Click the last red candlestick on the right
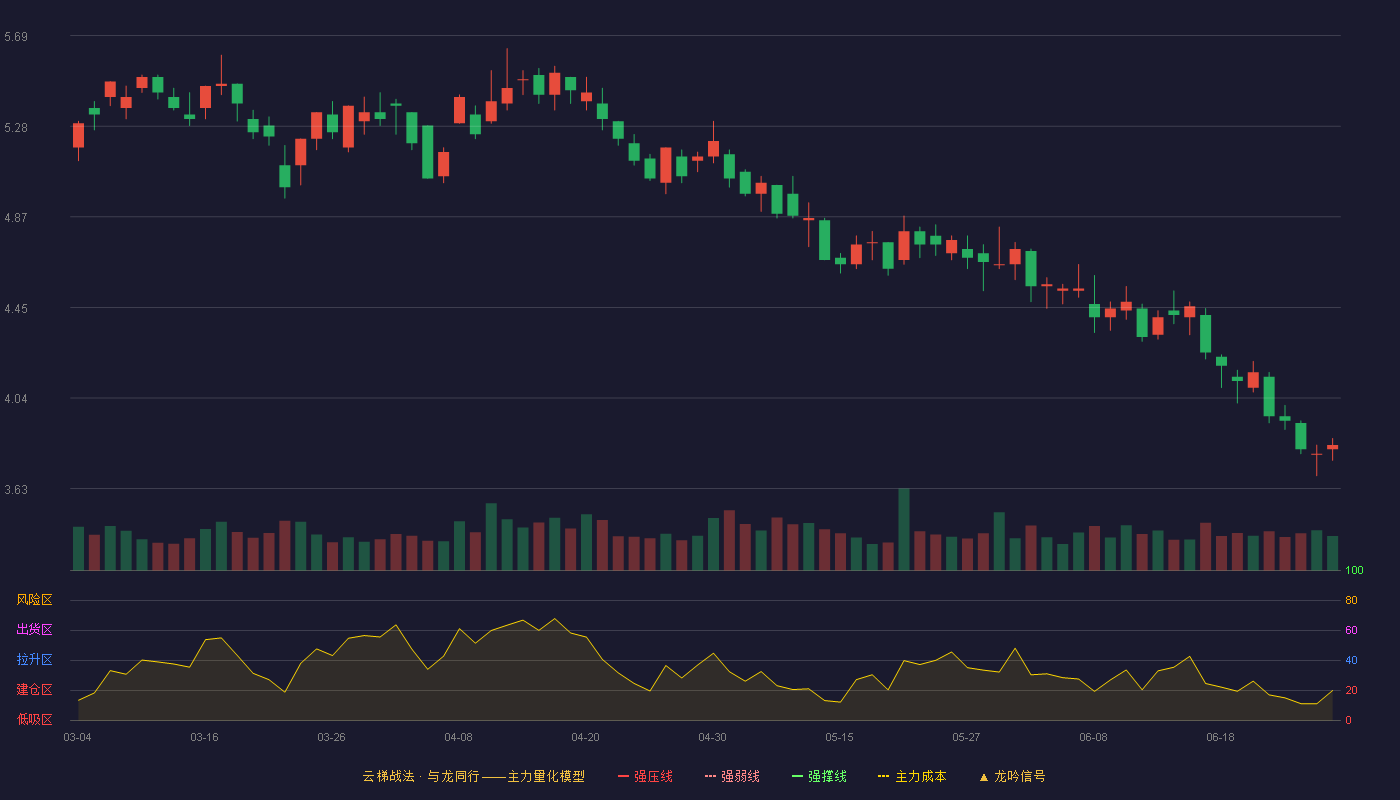 point(1333,447)
